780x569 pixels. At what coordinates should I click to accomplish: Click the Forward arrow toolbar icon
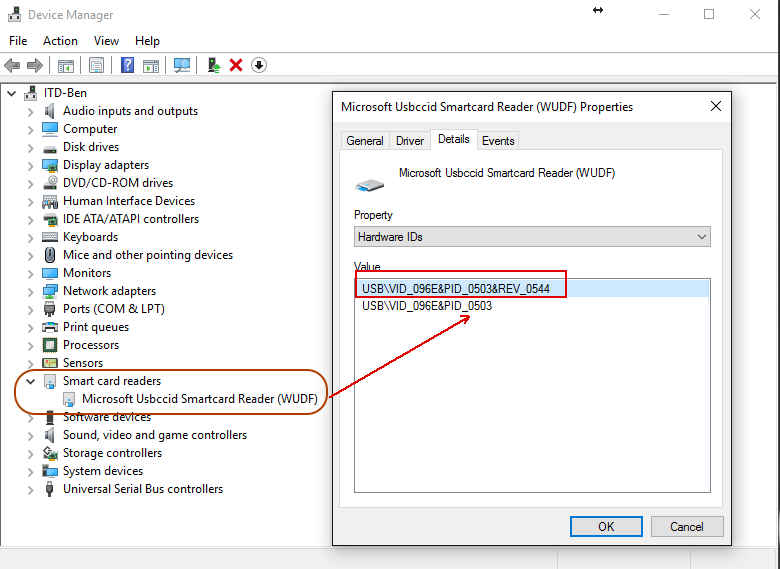pyautogui.click(x=35, y=65)
